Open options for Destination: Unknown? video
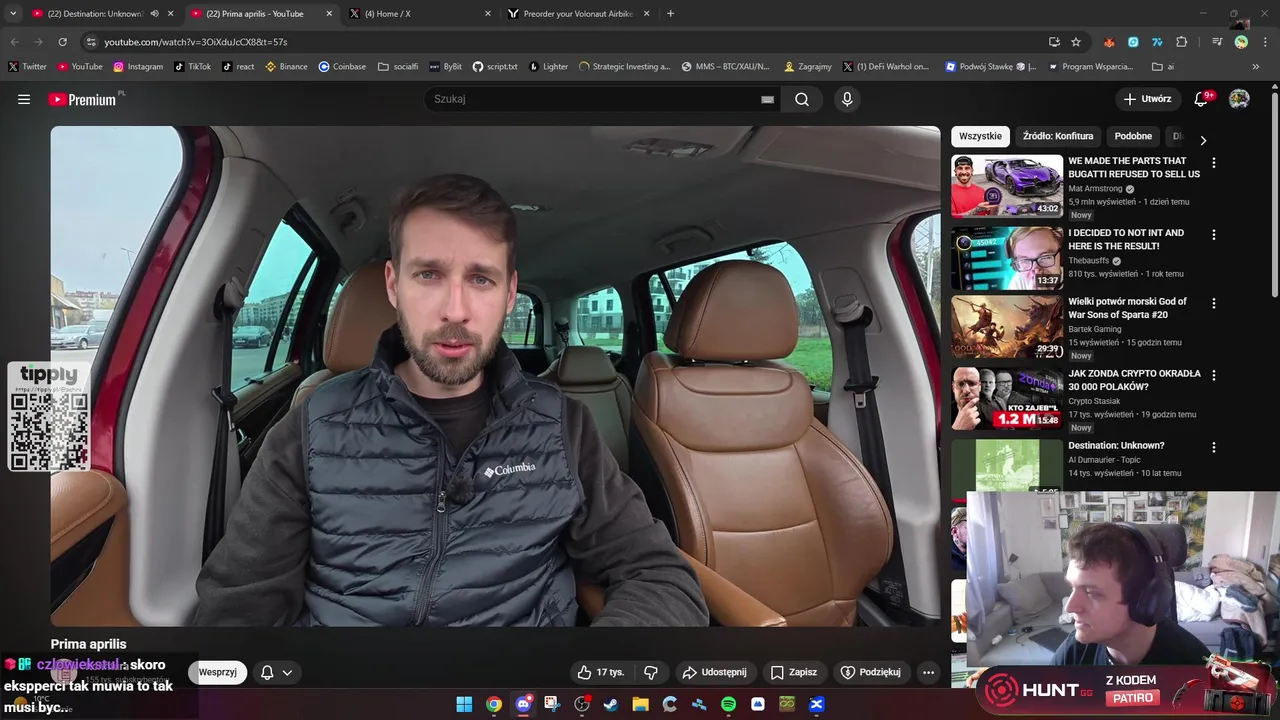Screen dimensions: 1280x720 [1214, 447]
